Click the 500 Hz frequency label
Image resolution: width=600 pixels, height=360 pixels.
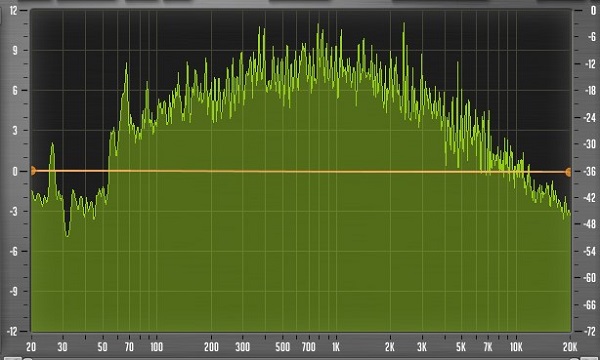(282, 347)
